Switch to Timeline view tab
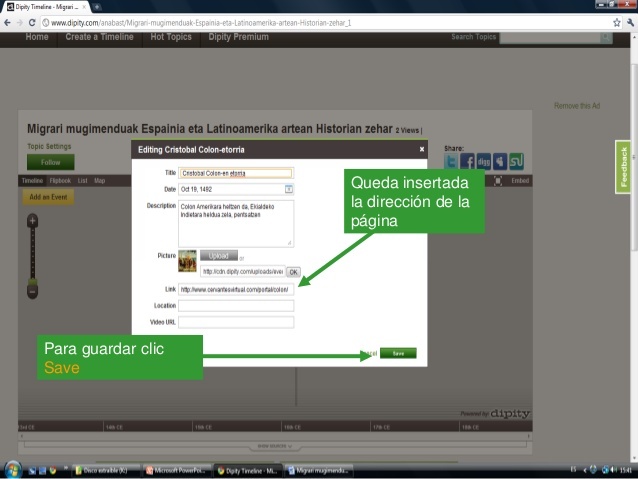Viewport: 638px width, 479px height. click(x=32, y=181)
